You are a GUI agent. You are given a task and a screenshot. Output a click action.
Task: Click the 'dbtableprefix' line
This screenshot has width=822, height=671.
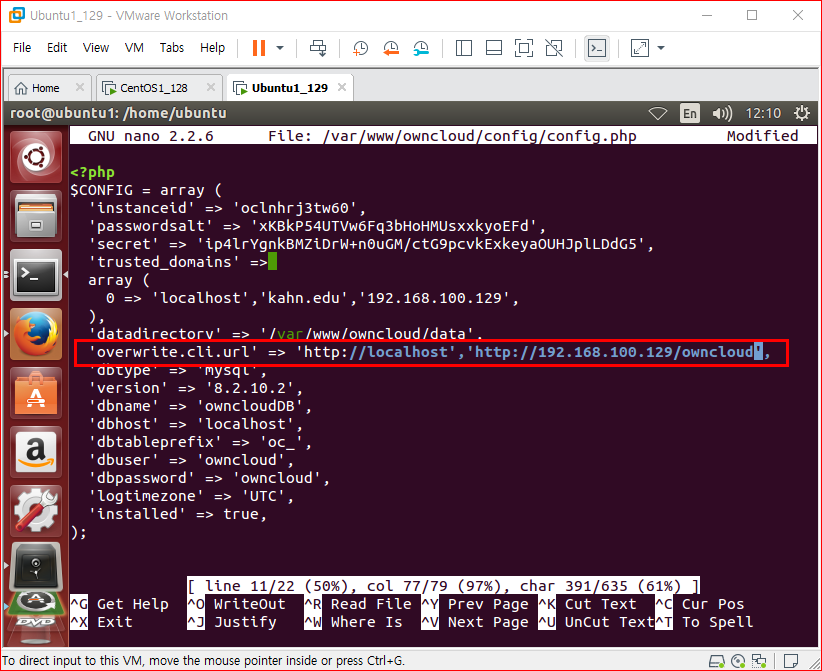pos(200,441)
